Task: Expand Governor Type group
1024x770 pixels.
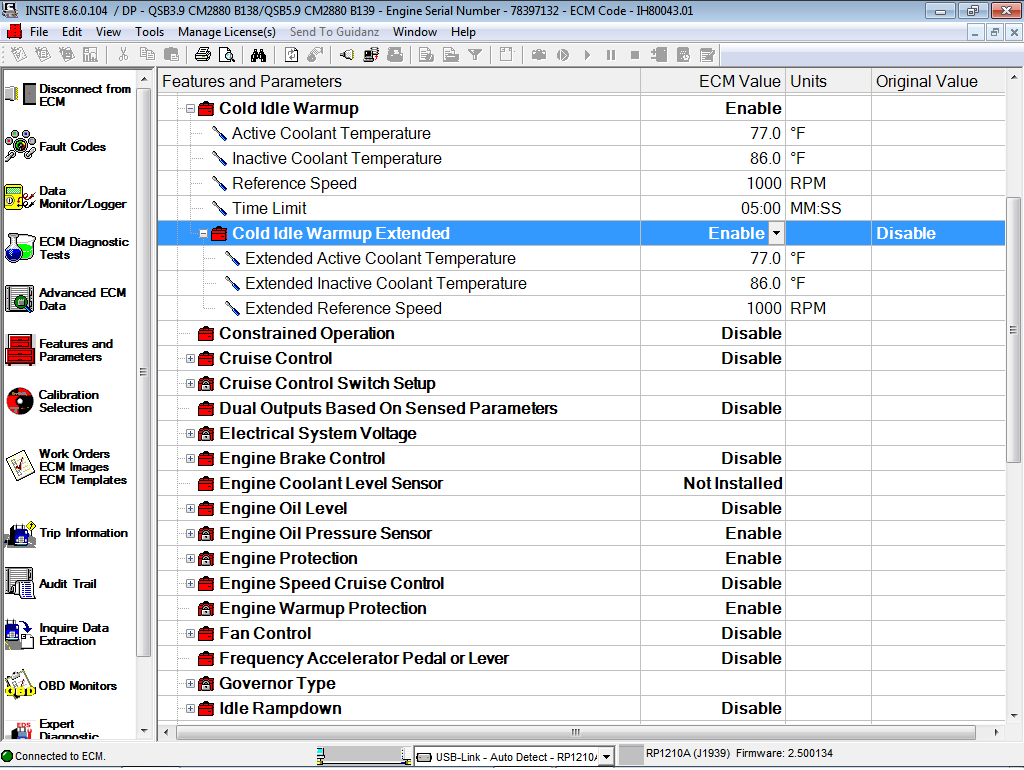Action: (x=190, y=684)
